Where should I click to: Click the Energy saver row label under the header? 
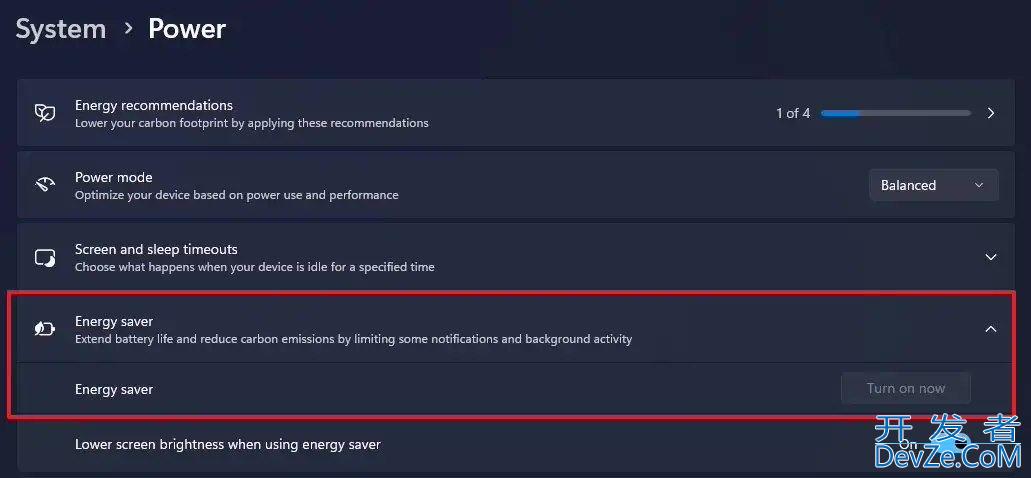point(114,389)
